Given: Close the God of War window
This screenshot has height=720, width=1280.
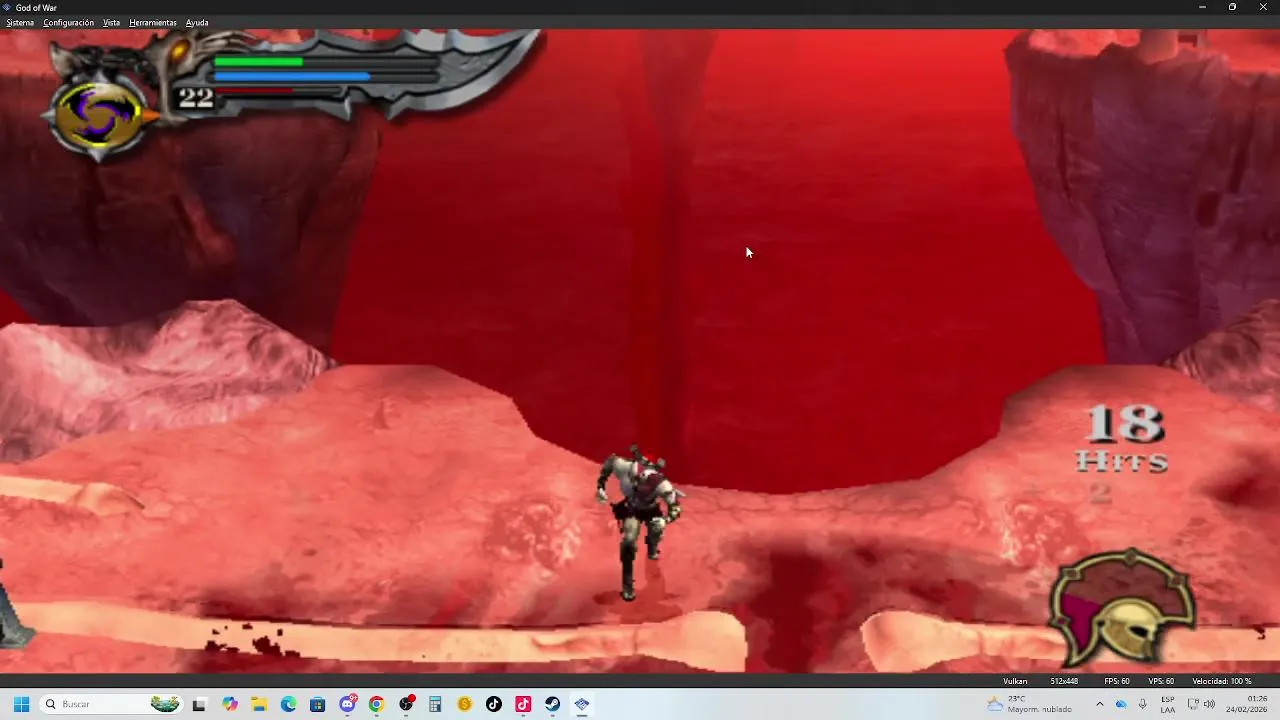Looking at the screenshot, I should click(1263, 7).
